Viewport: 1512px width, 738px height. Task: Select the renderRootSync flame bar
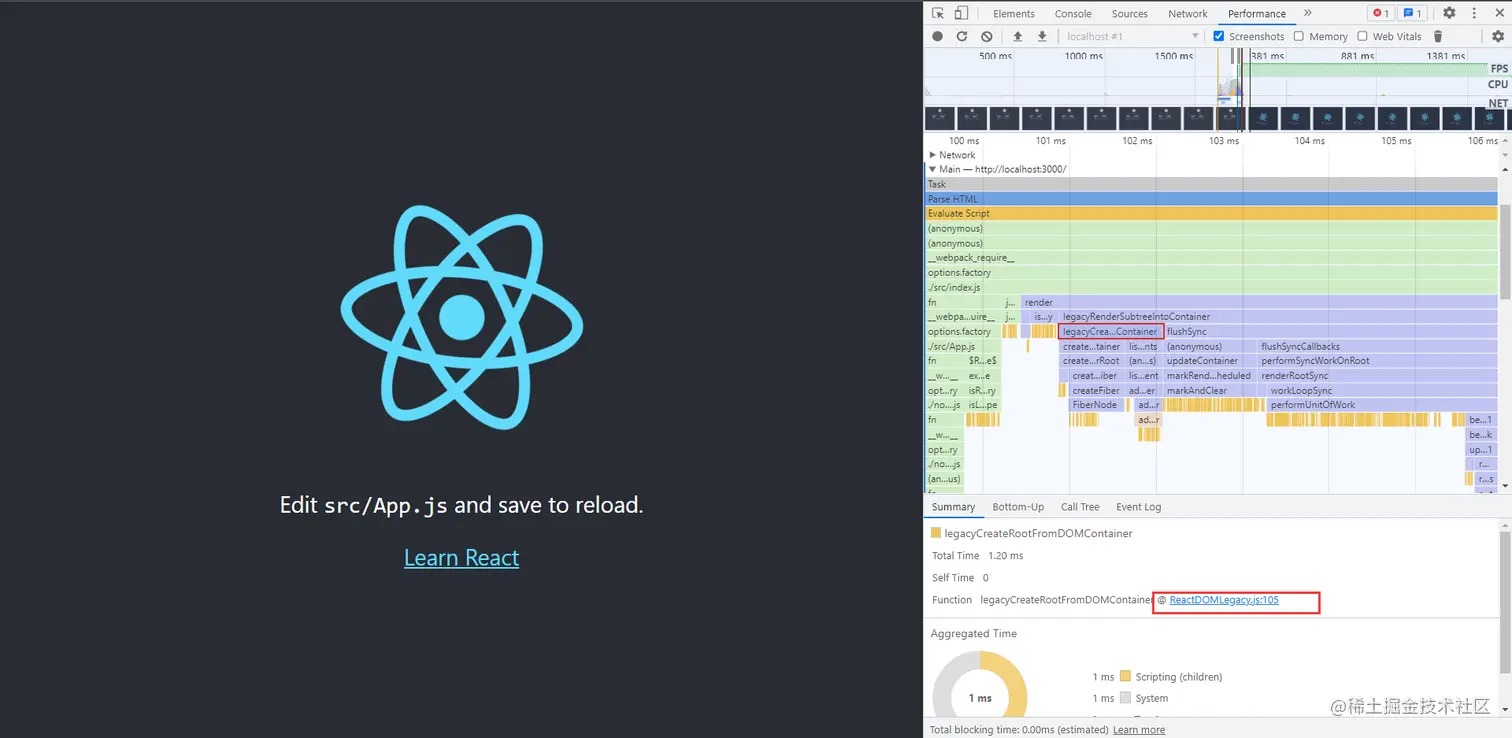(1378, 376)
